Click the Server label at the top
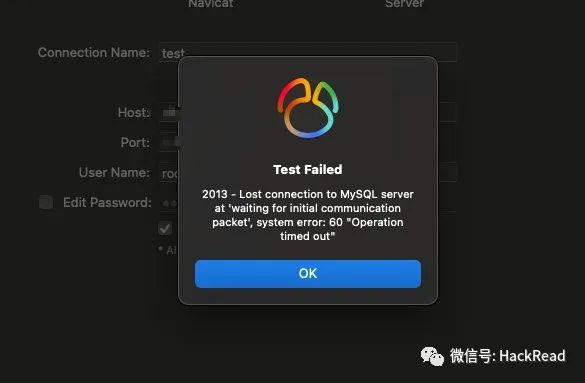 click(404, 4)
